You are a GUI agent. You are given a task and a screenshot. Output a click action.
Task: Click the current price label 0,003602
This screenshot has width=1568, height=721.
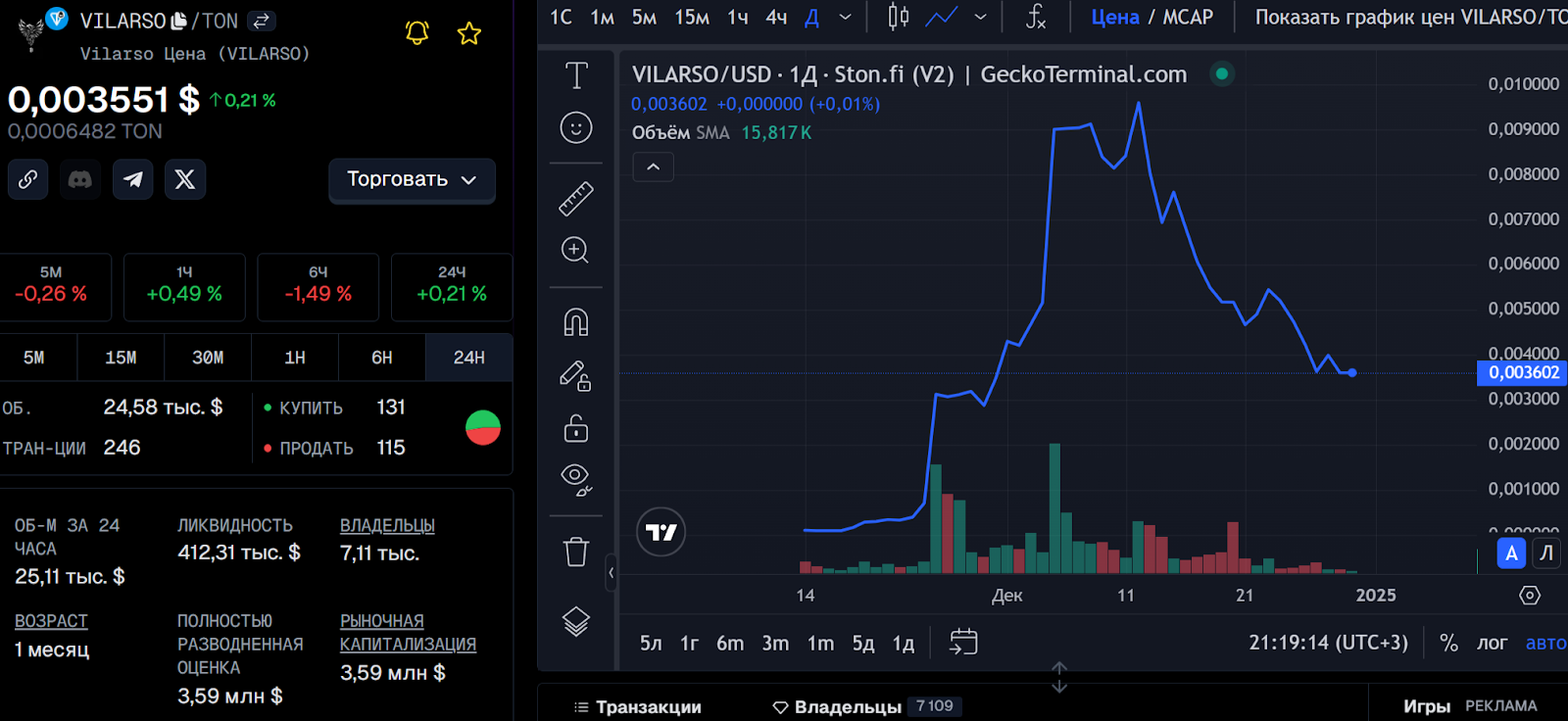click(1523, 372)
